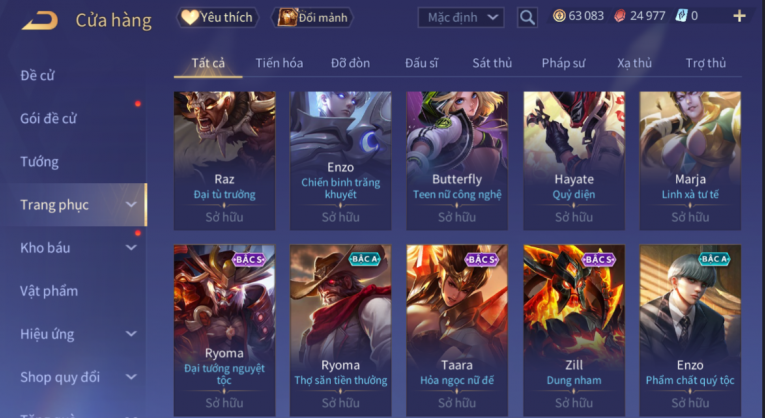Click the blue voucher currency icon

tap(681, 16)
